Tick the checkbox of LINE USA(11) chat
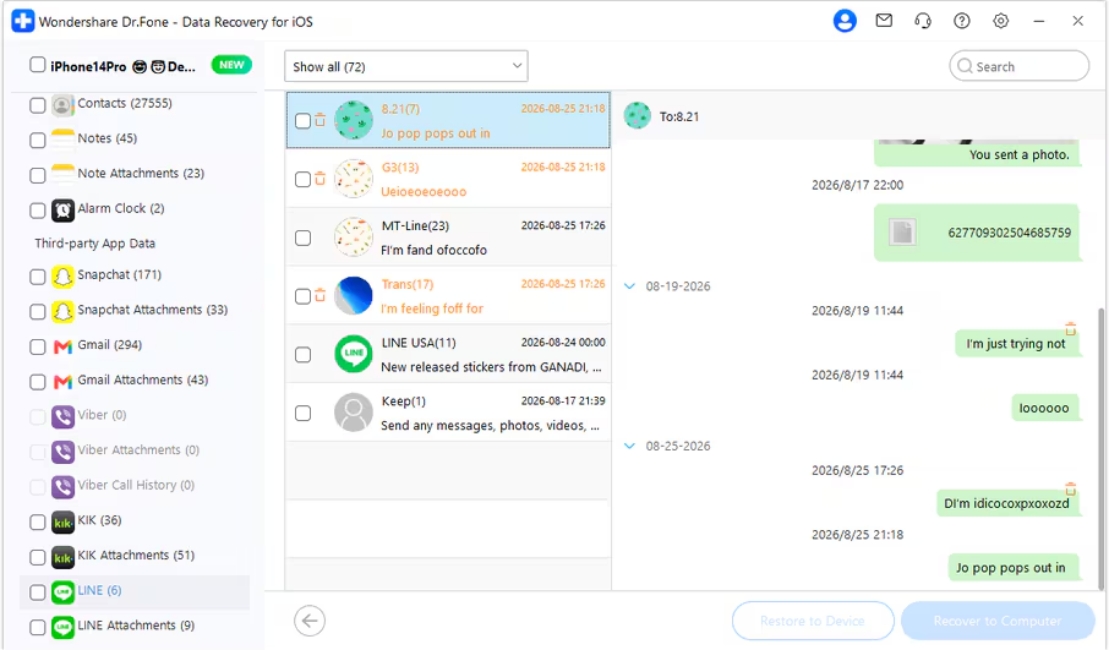 pos(303,354)
